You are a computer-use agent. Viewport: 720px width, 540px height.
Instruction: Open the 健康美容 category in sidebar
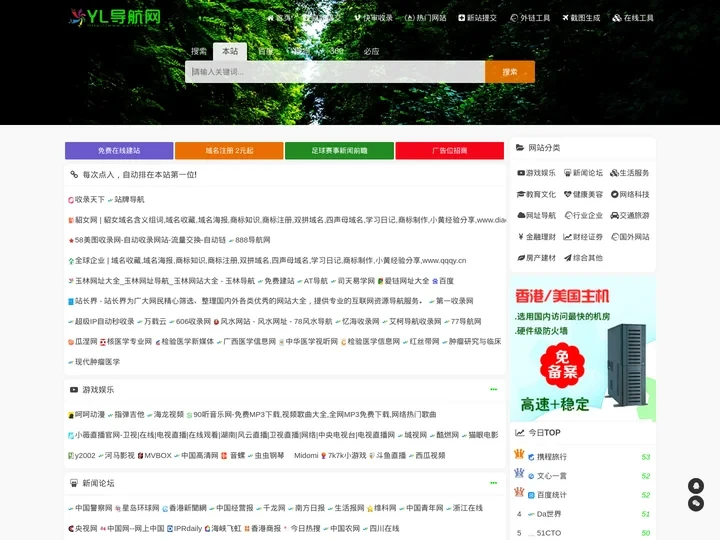pos(583,194)
